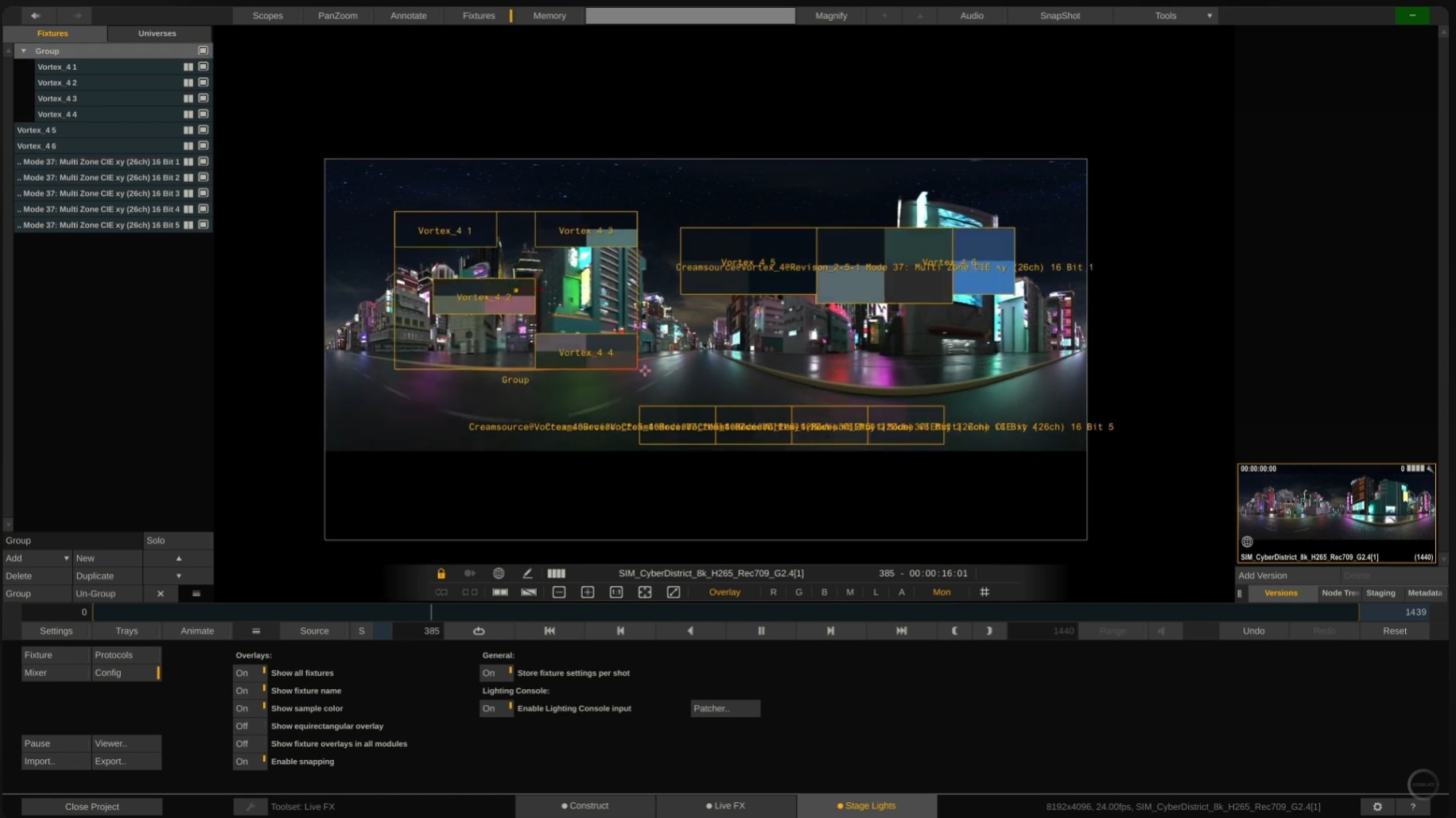Click the Un-Group button
This screenshot has width=1456, height=818.
coord(95,594)
